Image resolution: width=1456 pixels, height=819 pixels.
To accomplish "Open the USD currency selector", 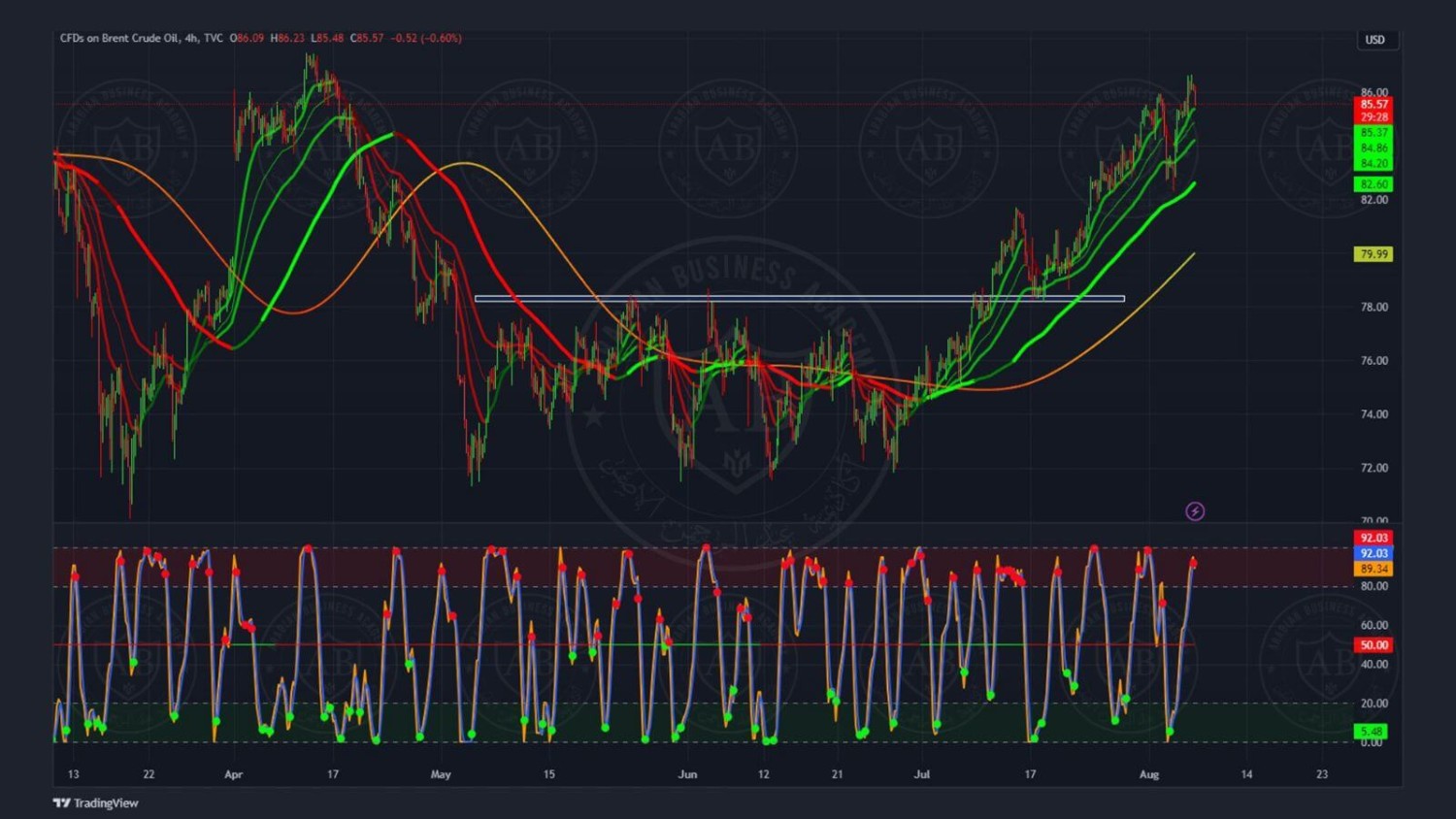I will coord(1375,40).
